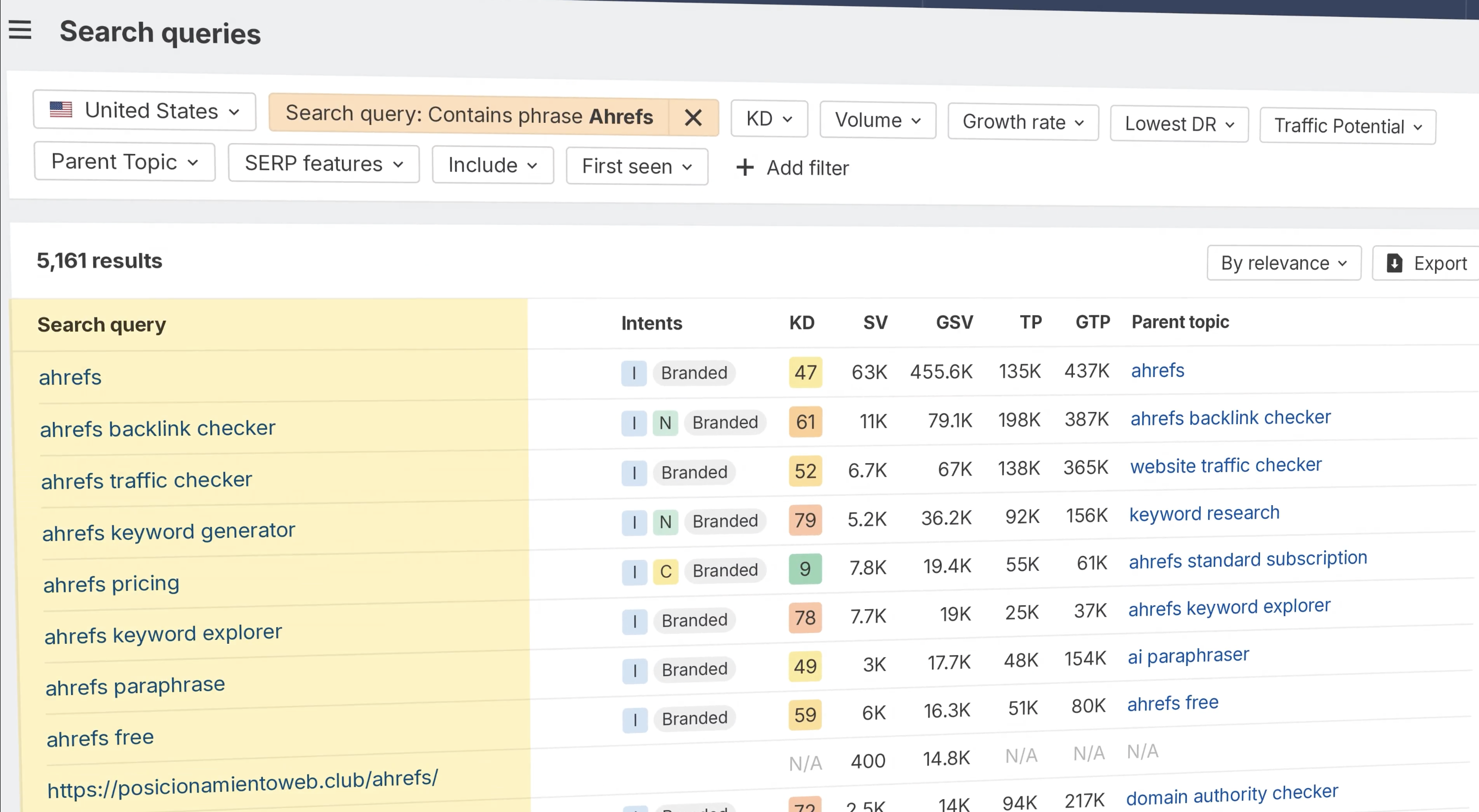The width and height of the screenshot is (1479, 812).
Task: Click the C intent badge for ahrefs pricing
Action: pyautogui.click(x=666, y=571)
